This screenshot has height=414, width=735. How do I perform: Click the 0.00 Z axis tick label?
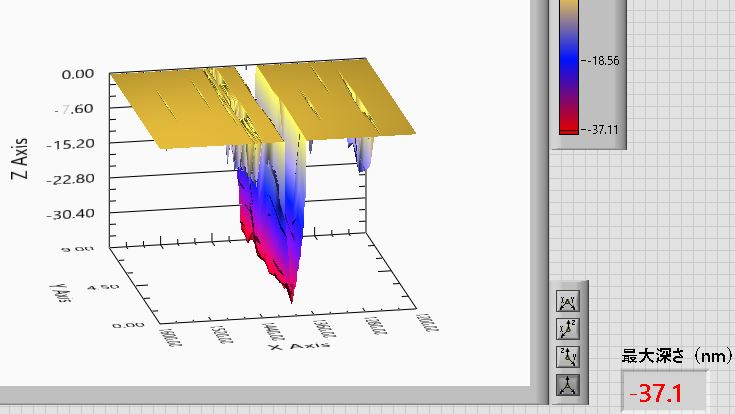coord(78,74)
